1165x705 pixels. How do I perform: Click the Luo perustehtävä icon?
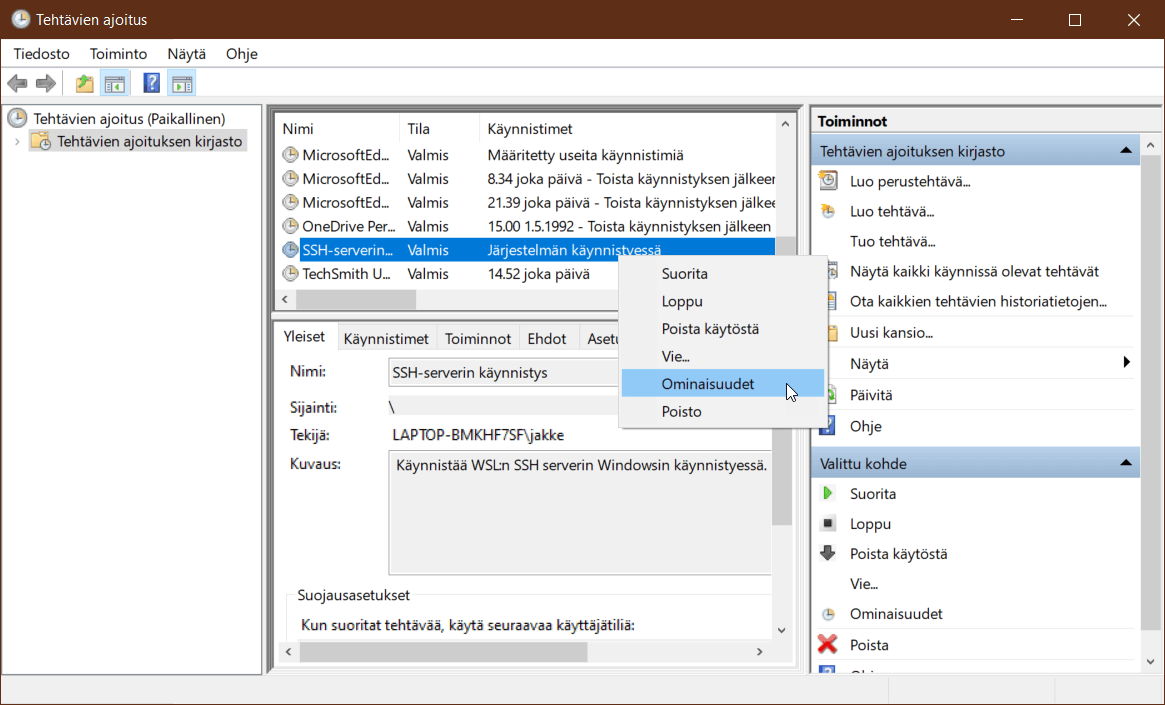828,181
